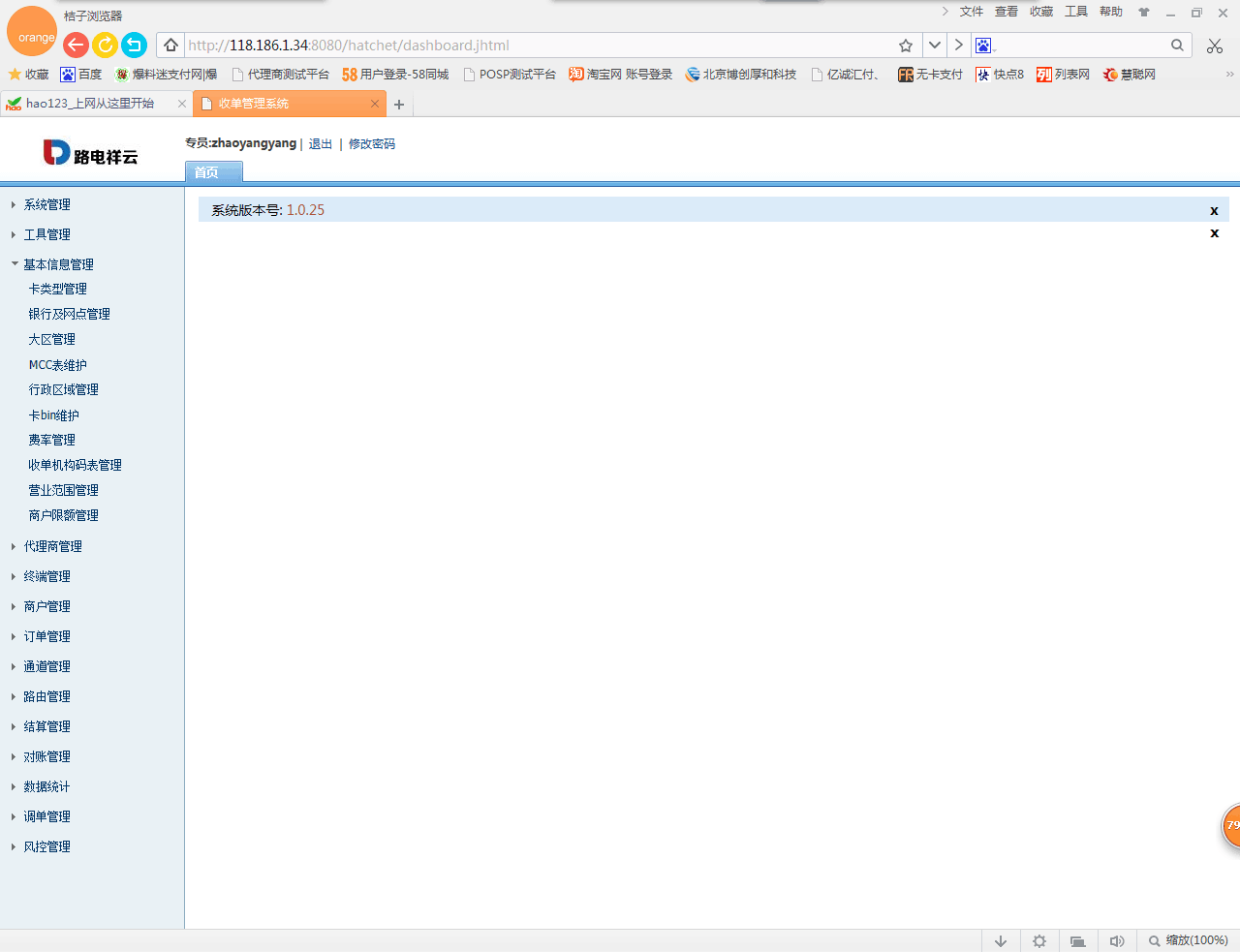Click the second x below version bar
The width and height of the screenshot is (1240, 952).
[x=1214, y=232]
